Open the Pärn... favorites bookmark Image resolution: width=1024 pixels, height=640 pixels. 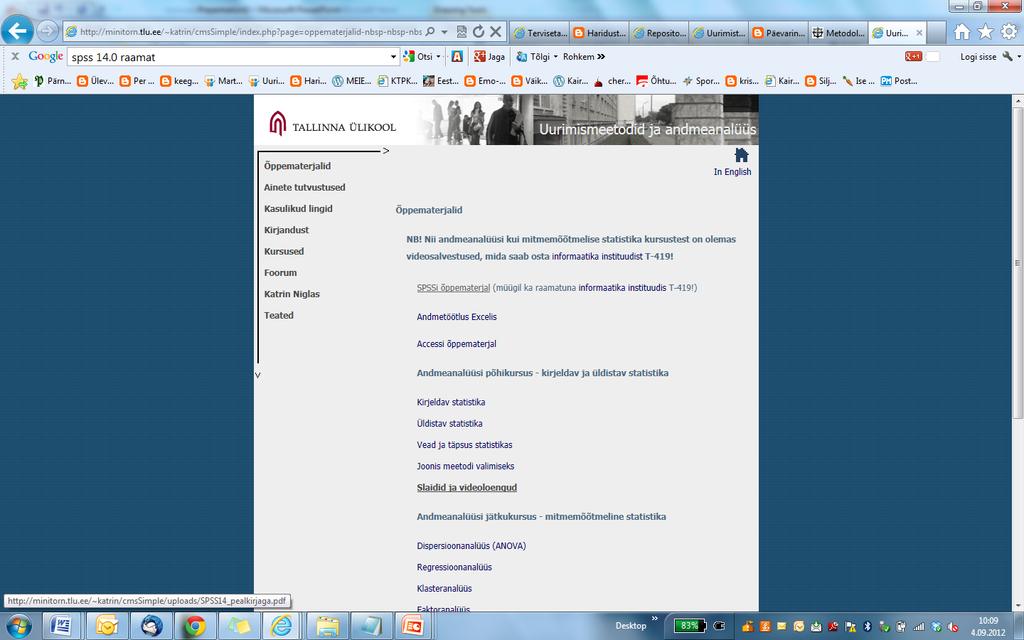pyautogui.click(x=52, y=81)
